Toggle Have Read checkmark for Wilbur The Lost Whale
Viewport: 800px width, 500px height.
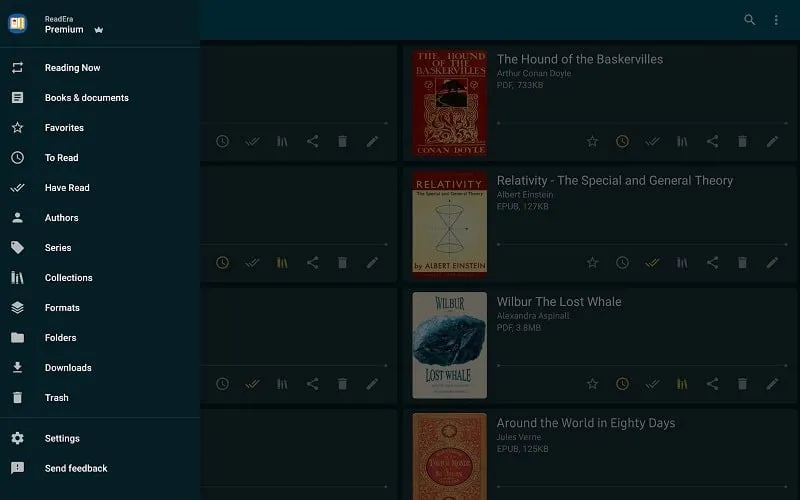click(652, 384)
